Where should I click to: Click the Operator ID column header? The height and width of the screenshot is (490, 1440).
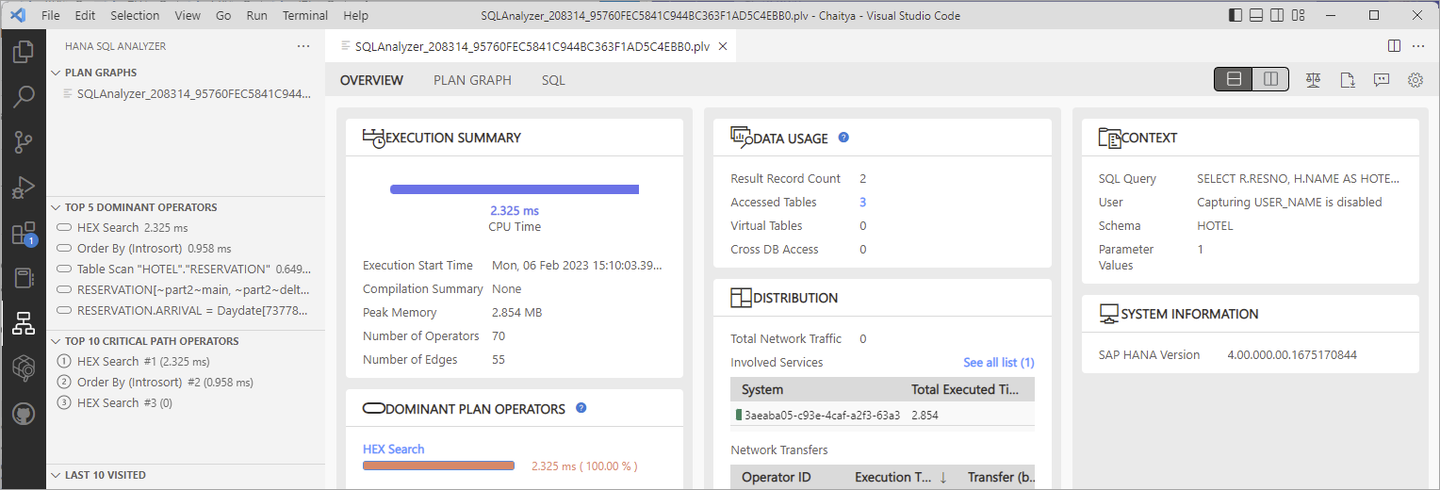776,478
